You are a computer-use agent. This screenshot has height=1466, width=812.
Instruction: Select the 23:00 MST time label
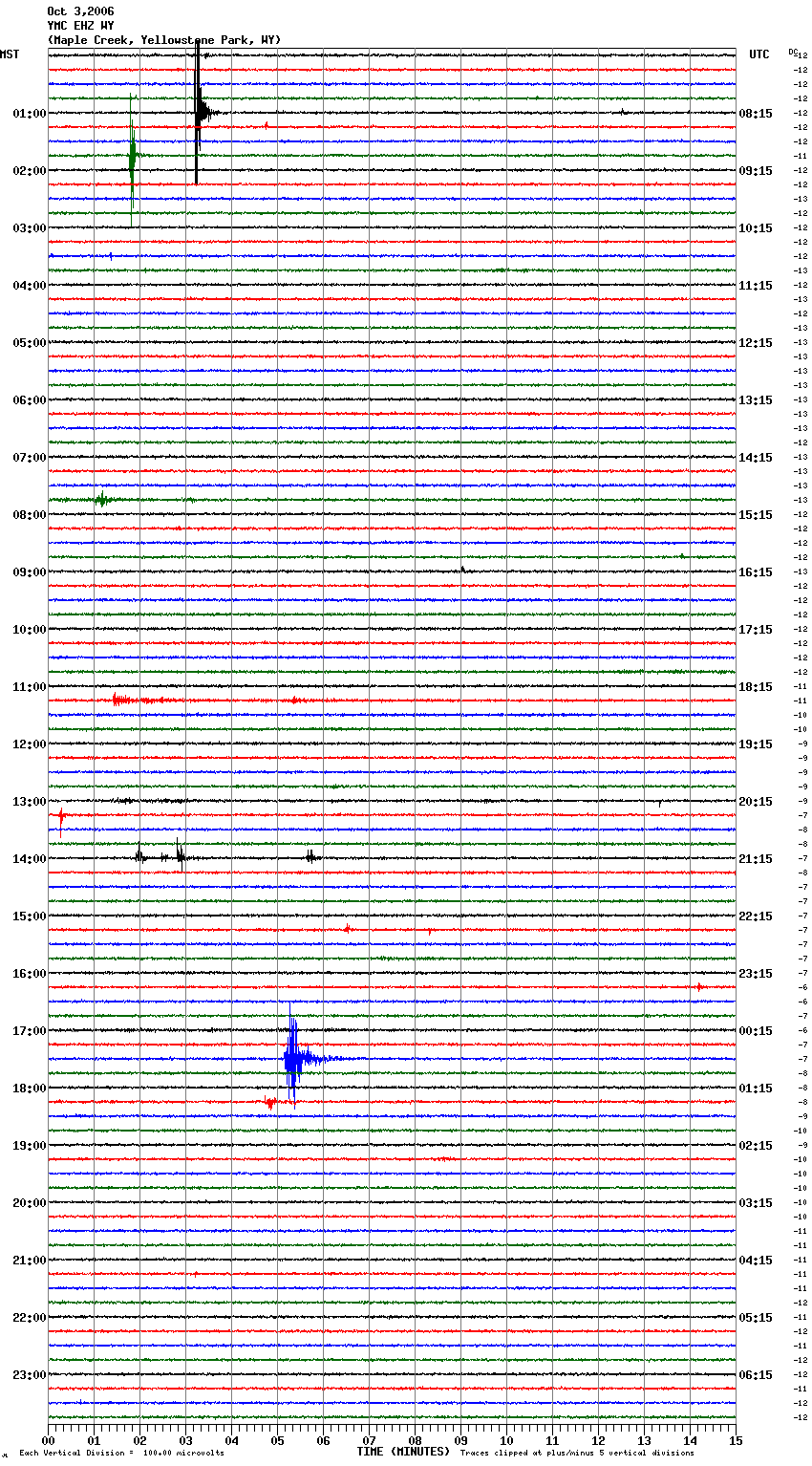coord(30,1375)
